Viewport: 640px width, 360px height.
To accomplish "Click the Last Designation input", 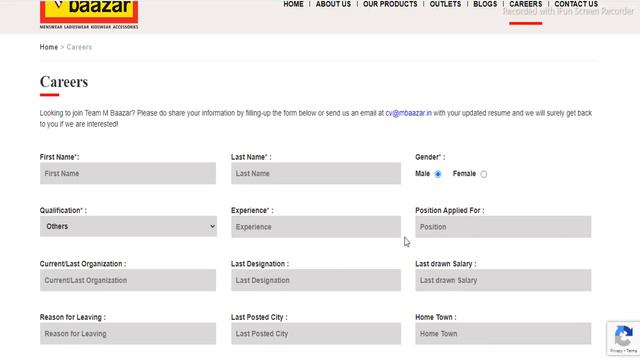I will click(316, 280).
